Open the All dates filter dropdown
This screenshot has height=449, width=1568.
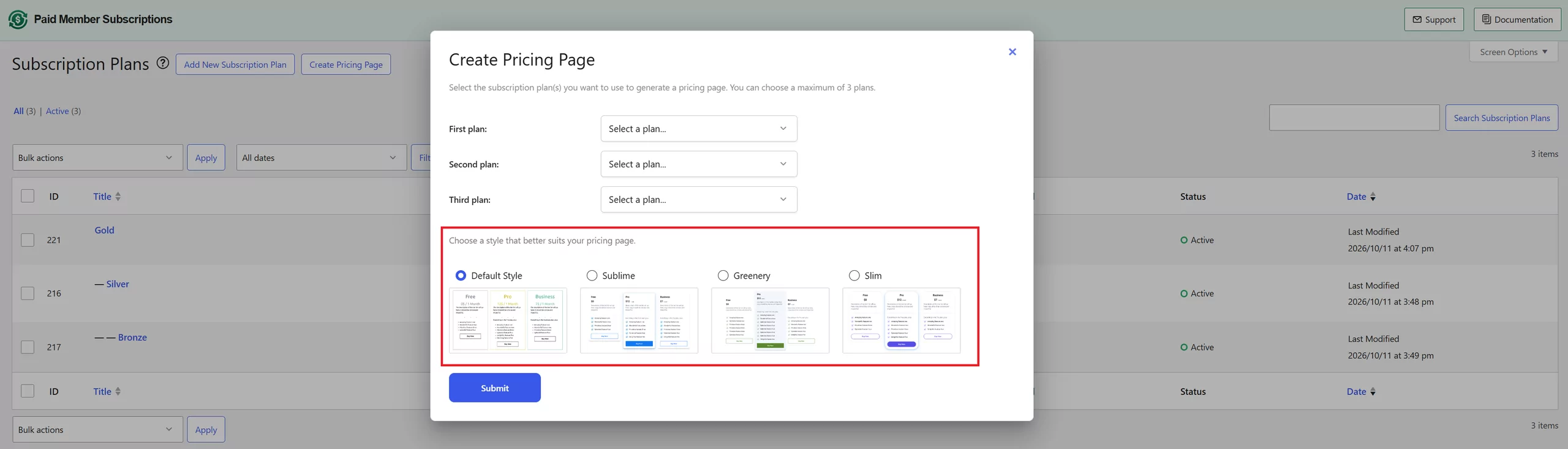click(322, 157)
